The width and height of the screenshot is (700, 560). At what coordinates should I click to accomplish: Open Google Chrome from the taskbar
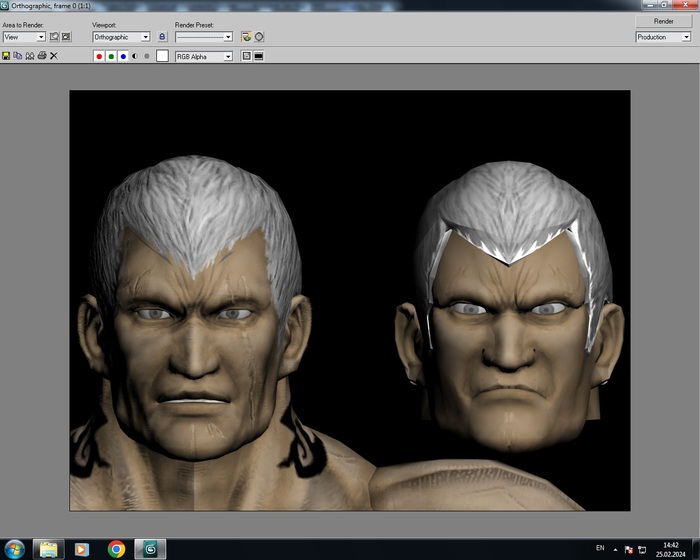click(x=117, y=549)
